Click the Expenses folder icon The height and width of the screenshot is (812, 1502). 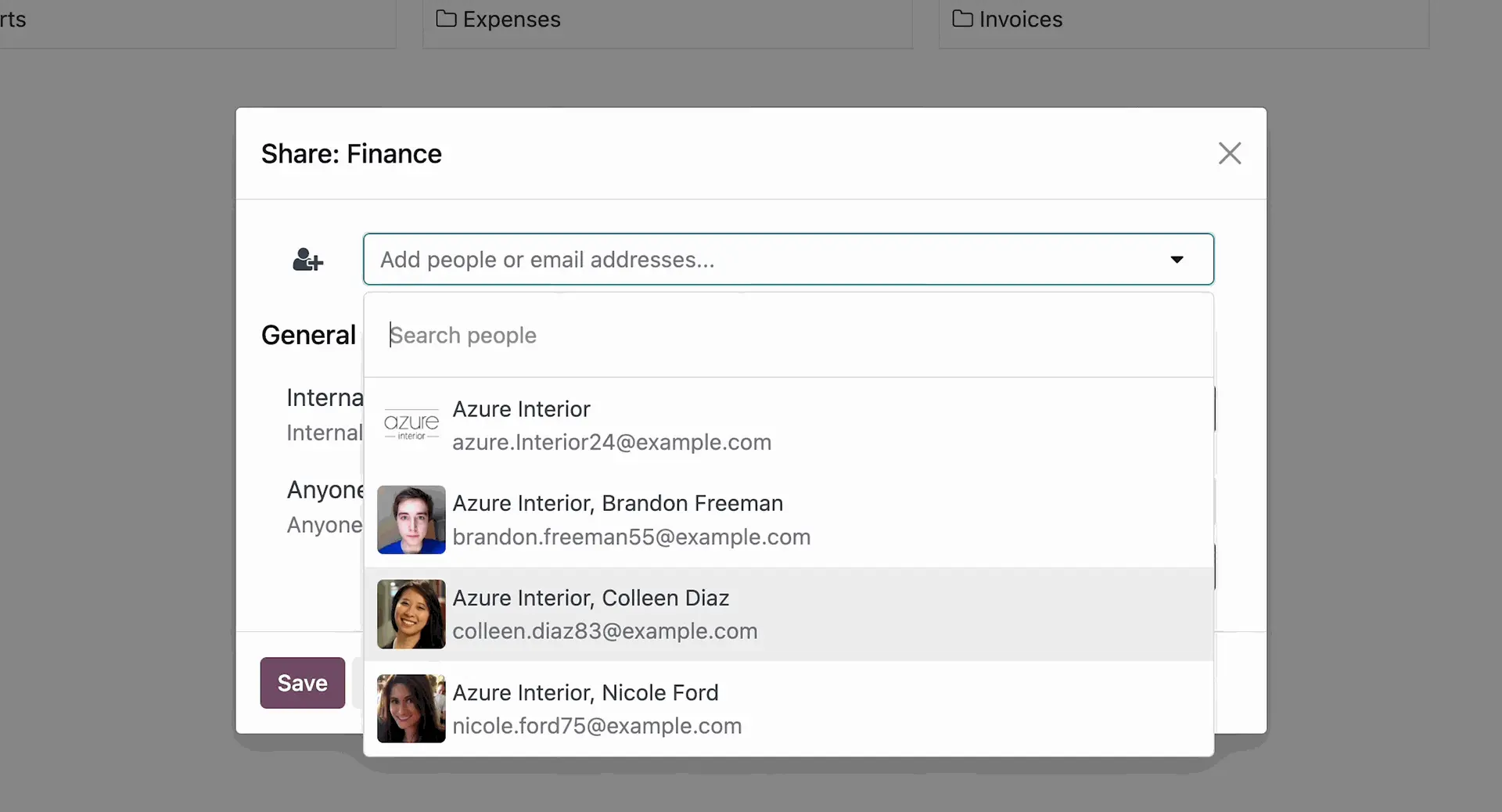pyautogui.click(x=446, y=19)
